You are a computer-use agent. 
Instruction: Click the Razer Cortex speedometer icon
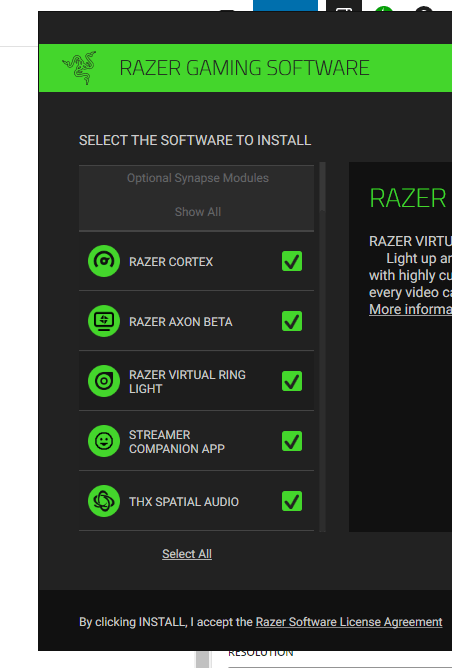(104, 261)
